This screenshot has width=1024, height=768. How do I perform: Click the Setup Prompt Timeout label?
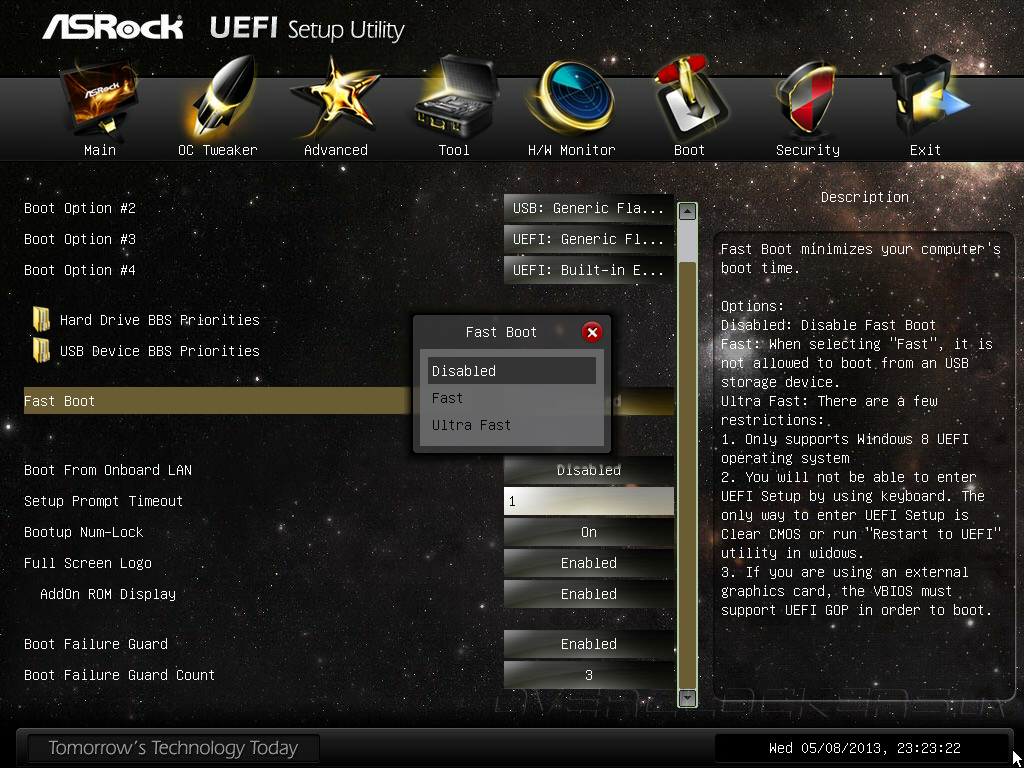(x=103, y=501)
